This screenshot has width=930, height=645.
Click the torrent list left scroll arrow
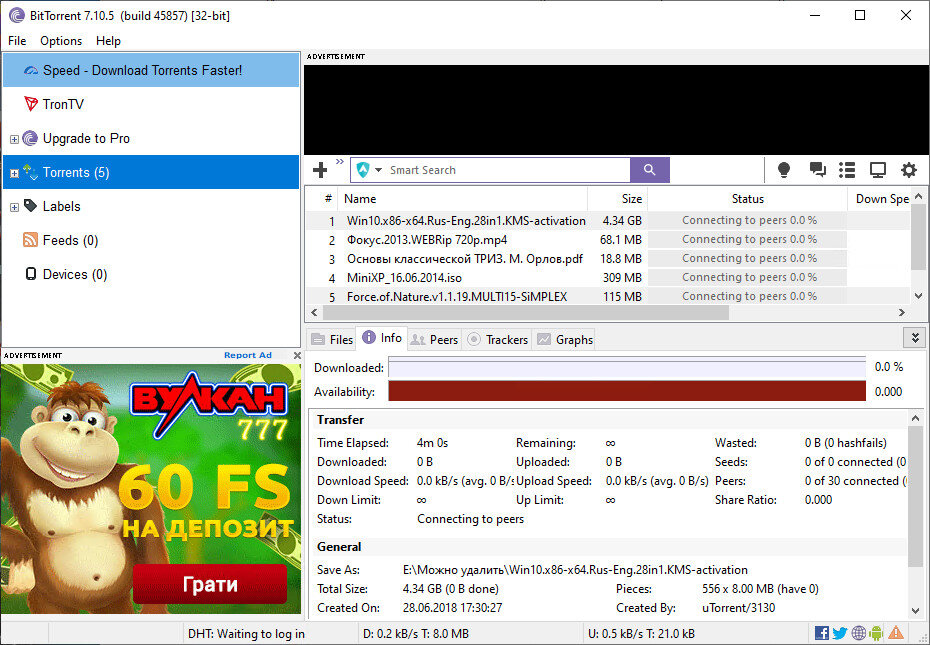[314, 312]
